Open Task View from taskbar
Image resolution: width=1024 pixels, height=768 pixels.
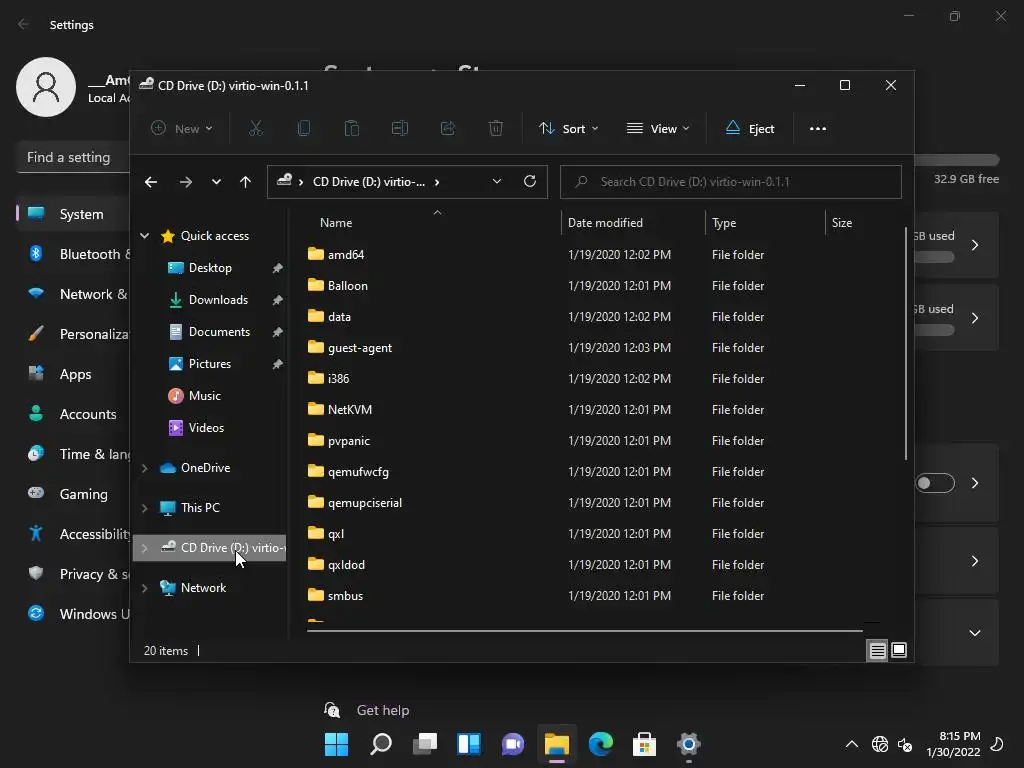424,744
